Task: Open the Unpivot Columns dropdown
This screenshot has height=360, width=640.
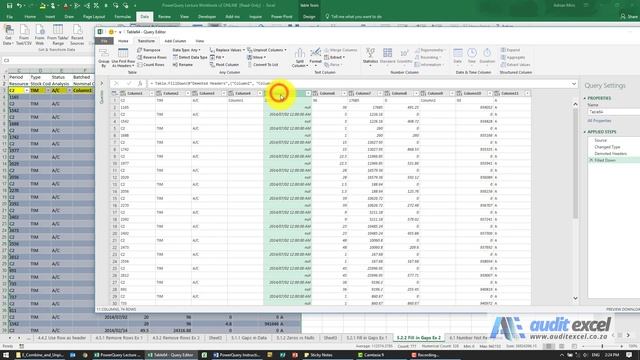Action: pyautogui.click(x=267, y=50)
